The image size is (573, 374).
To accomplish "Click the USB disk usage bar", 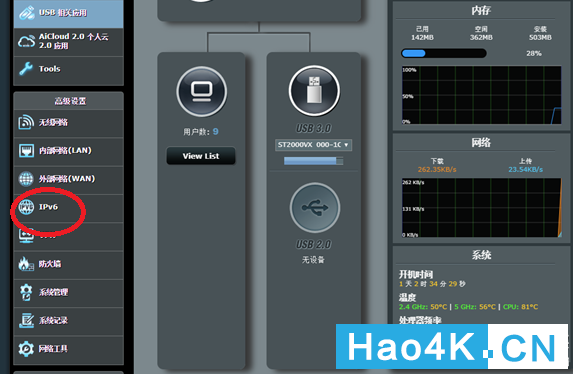I will [x=314, y=161].
